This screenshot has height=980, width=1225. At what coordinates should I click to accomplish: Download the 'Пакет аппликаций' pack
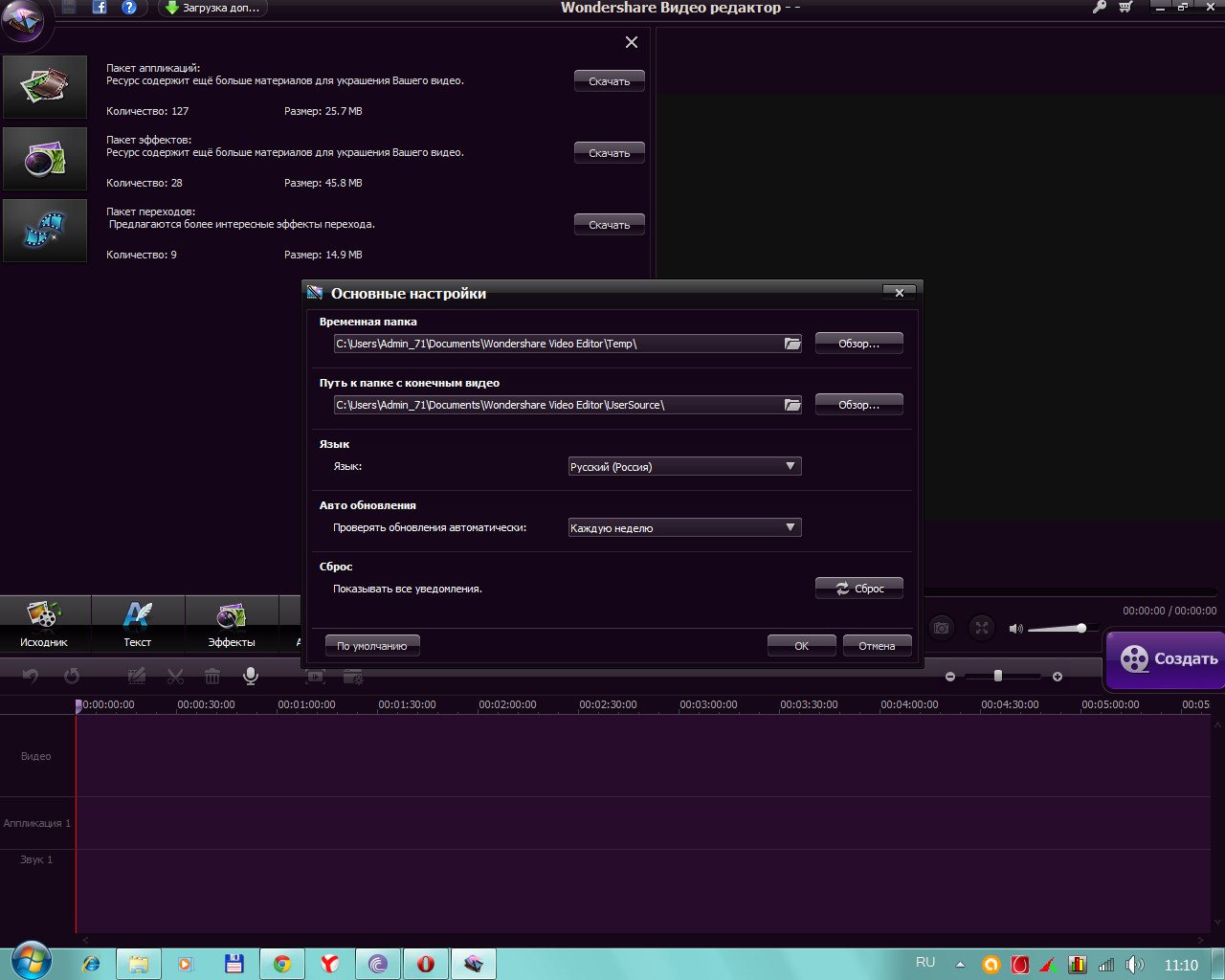click(610, 81)
